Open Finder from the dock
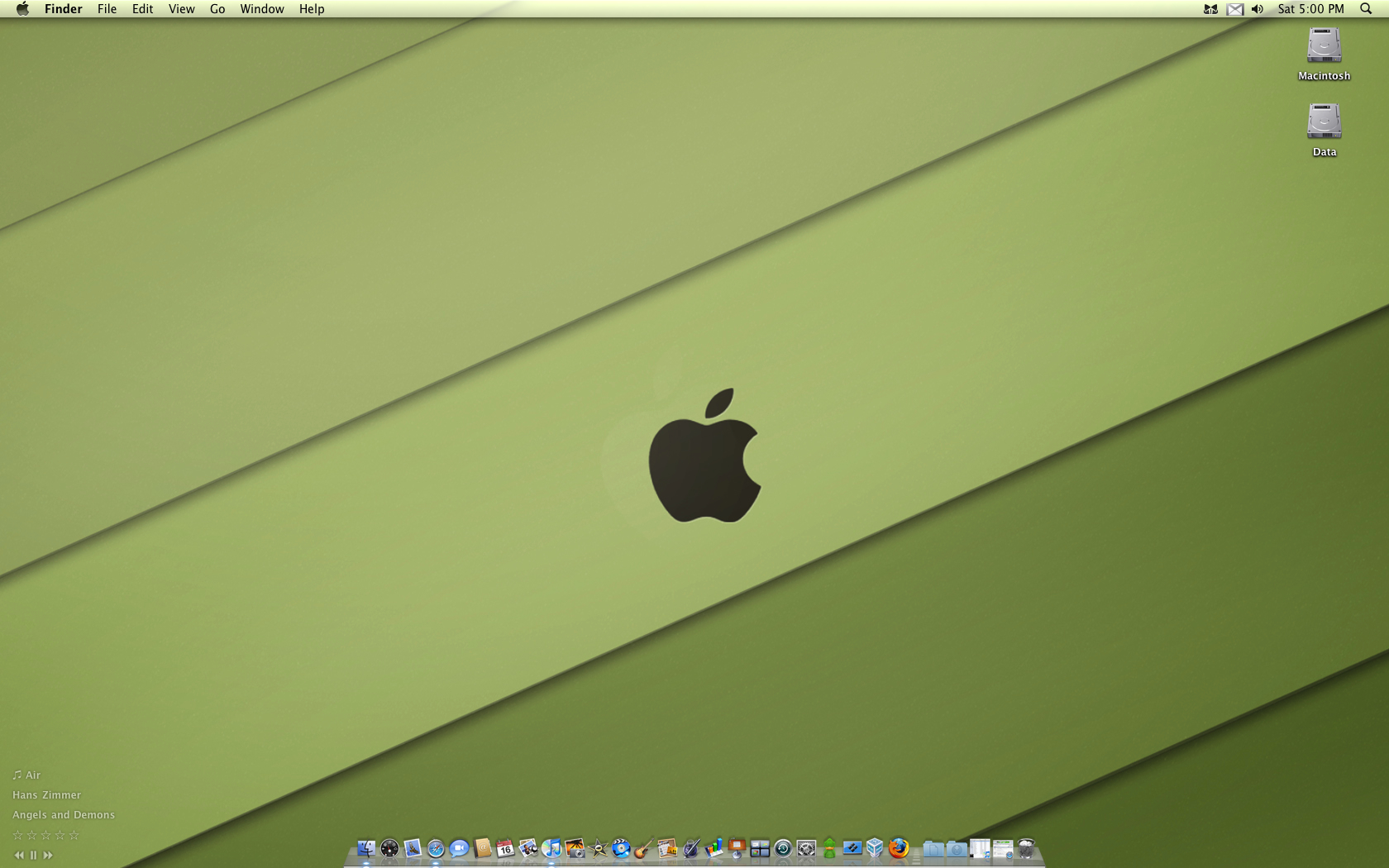Screen dimensions: 1389x868 click(366, 848)
